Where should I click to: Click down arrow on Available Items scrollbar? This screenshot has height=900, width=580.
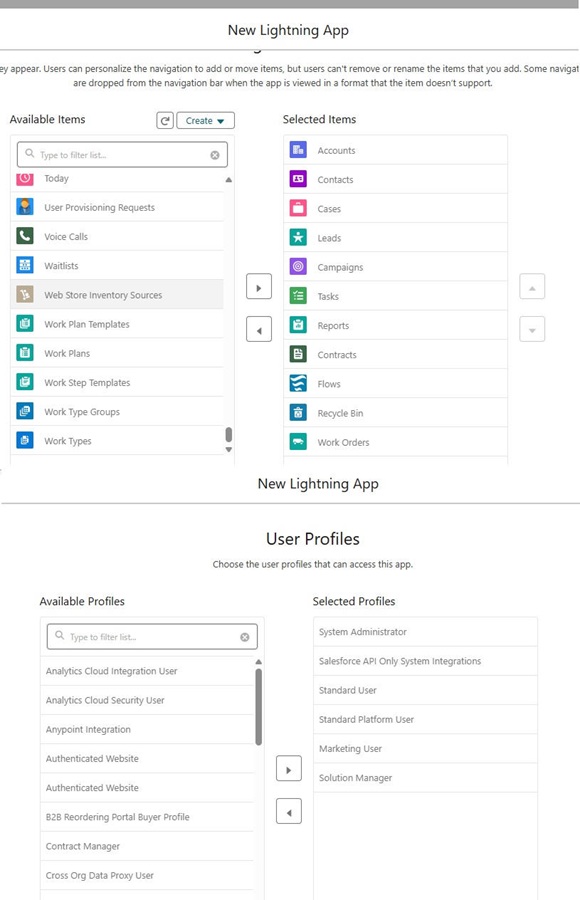(229, 449)
